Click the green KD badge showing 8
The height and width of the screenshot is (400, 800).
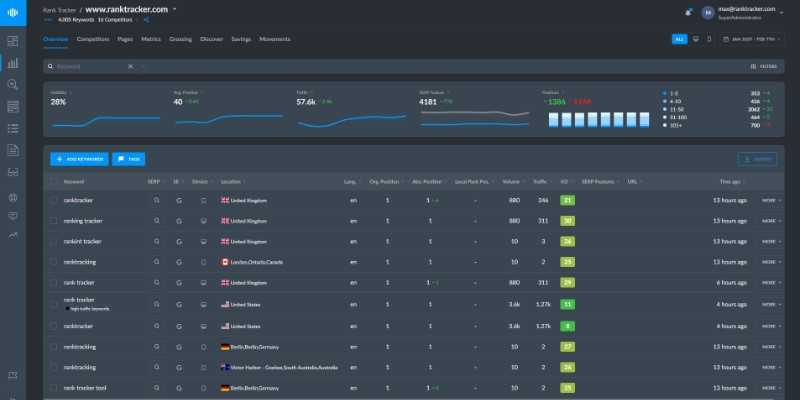click(x=567, y=326)
